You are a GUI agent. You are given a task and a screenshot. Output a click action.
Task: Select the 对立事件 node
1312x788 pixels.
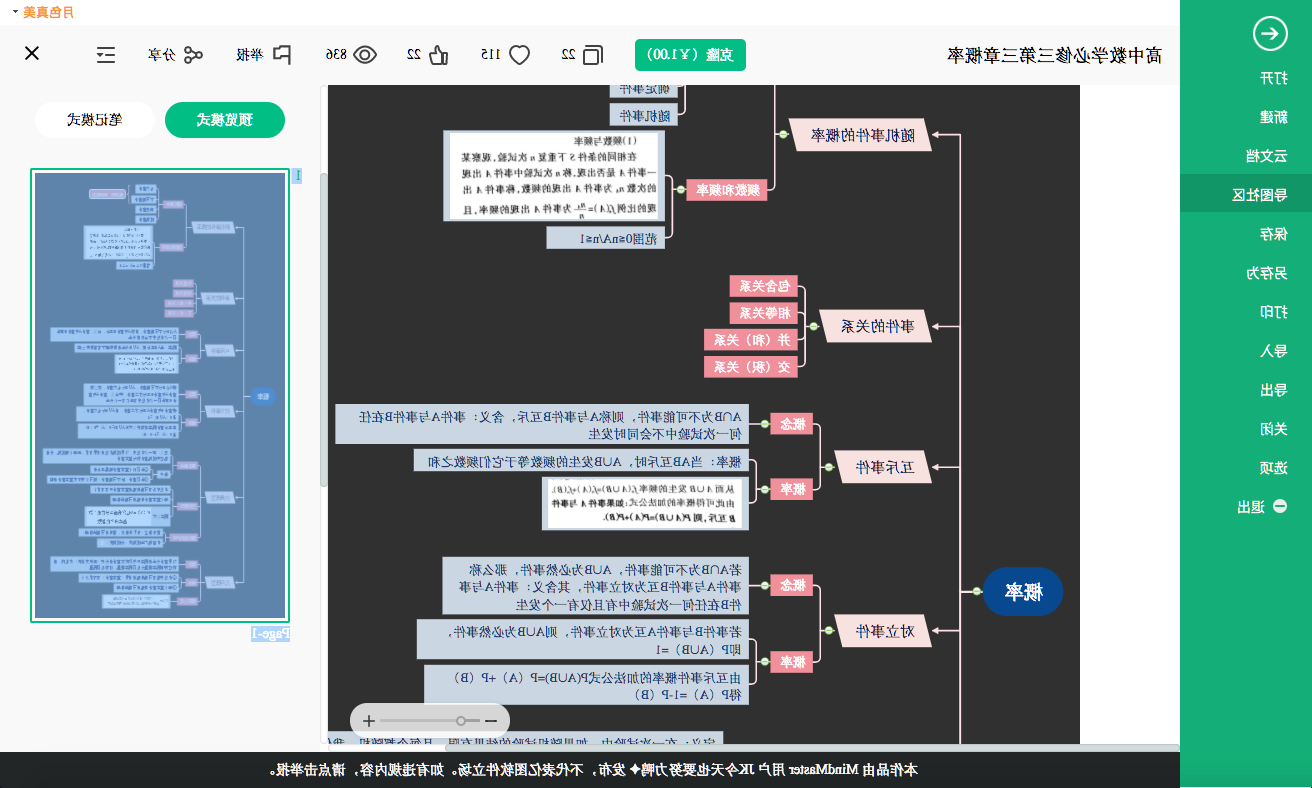pyautogui.click(x=883, y=631)
